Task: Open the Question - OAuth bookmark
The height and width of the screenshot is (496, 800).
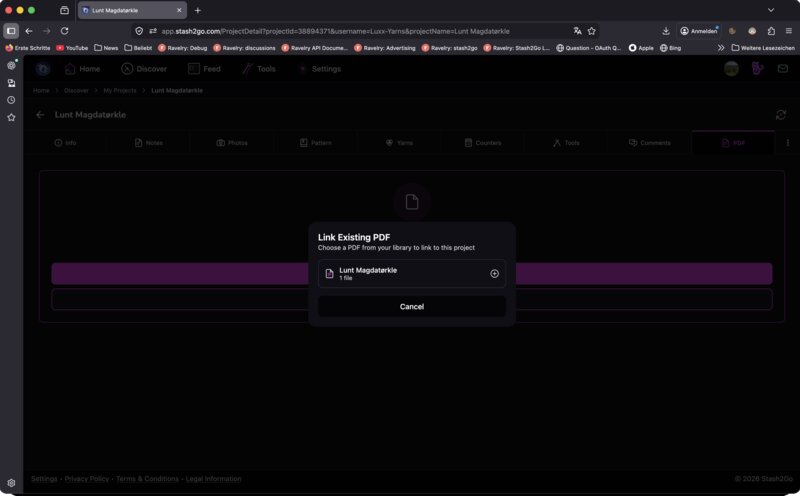Action: 589,48
